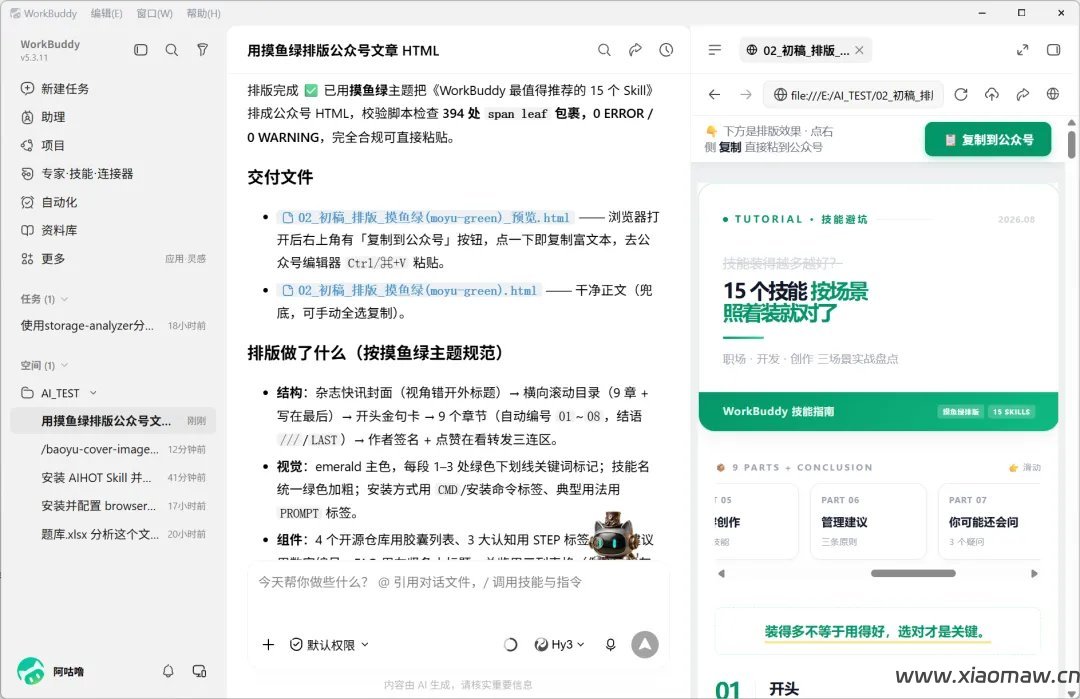Expand the AI_TEST workspace chevron
1080x699 pixels.
93,393
